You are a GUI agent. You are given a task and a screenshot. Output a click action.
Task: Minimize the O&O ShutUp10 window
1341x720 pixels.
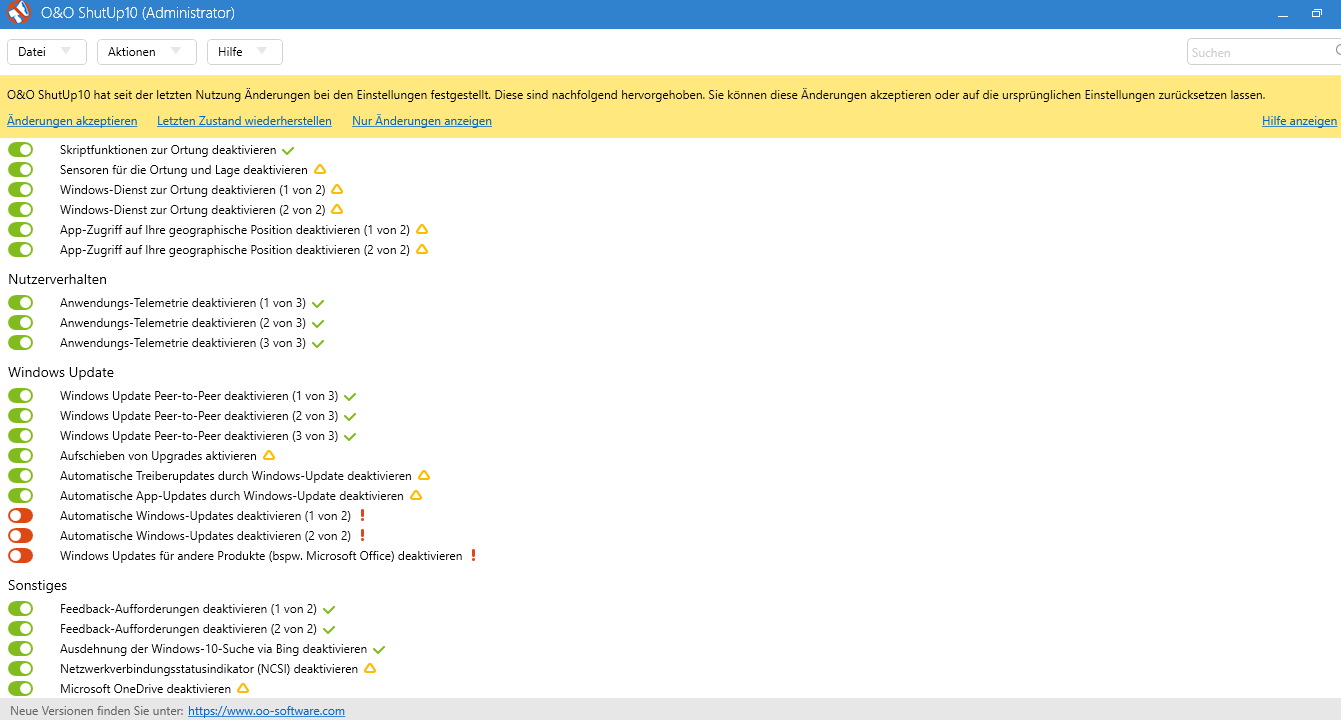pyautogui.click(x=1283, y=14)
